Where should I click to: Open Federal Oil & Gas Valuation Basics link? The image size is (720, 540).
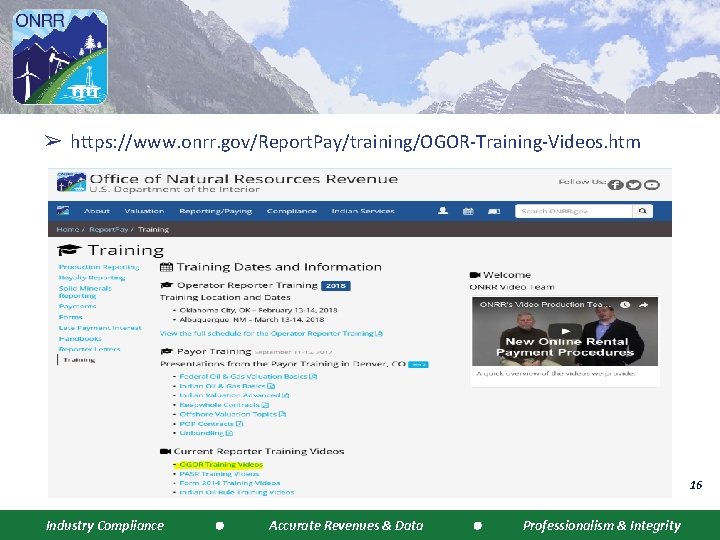[248, 376]
